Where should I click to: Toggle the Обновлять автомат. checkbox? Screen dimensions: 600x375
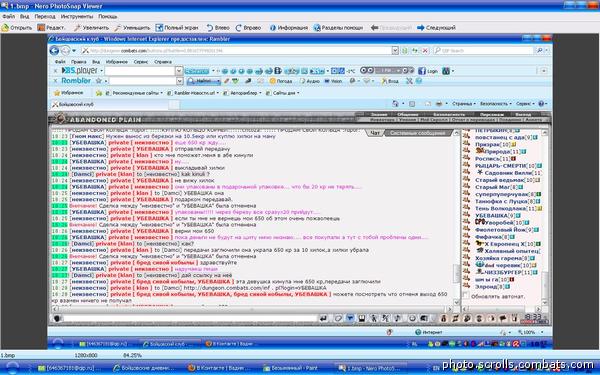466,296
